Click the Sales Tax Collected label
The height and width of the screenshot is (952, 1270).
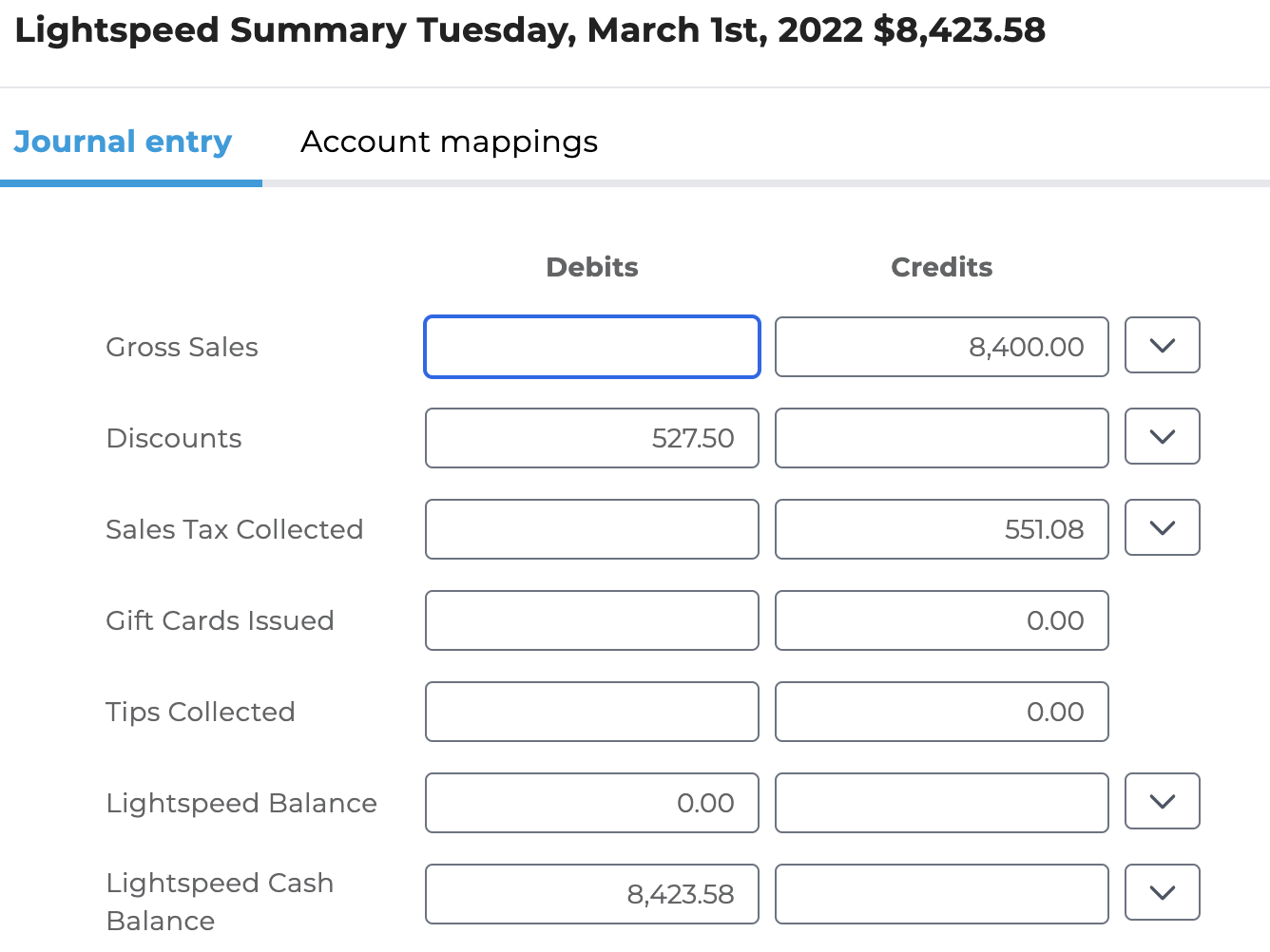coord(235,529)
